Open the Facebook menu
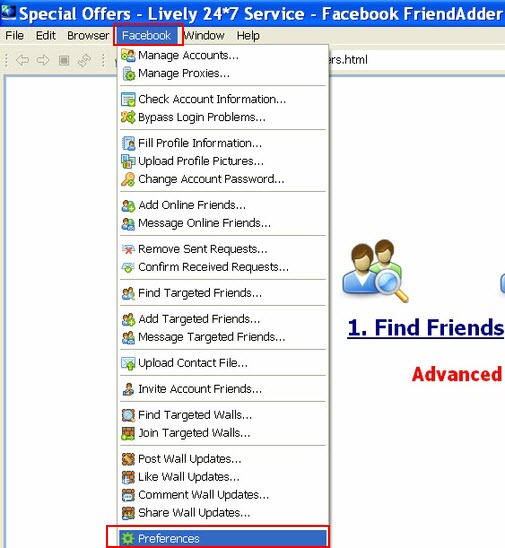The image size is (505, 548). point(146,35)
